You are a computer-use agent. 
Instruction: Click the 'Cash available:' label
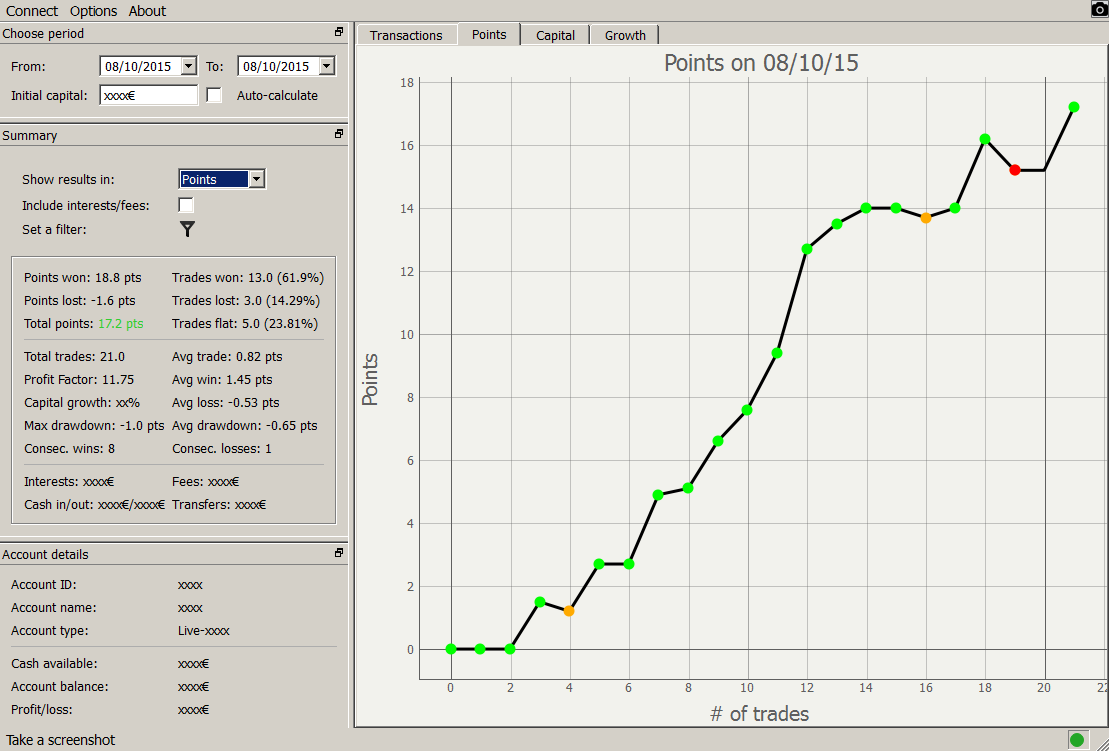[x=54, y=664]
